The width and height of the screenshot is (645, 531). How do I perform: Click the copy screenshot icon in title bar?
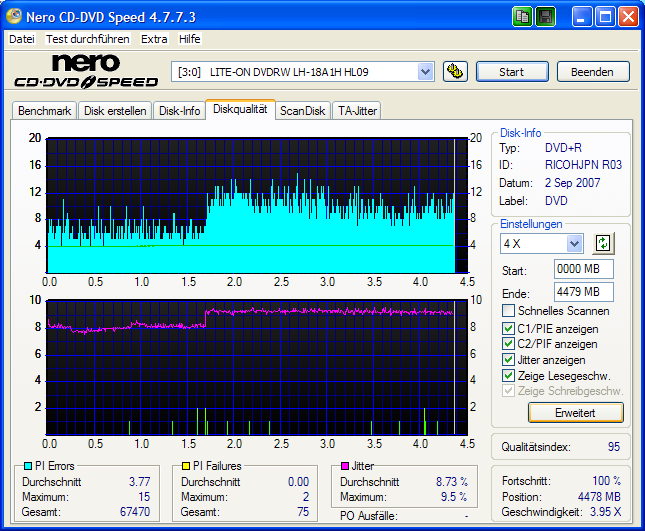(522, 17)
